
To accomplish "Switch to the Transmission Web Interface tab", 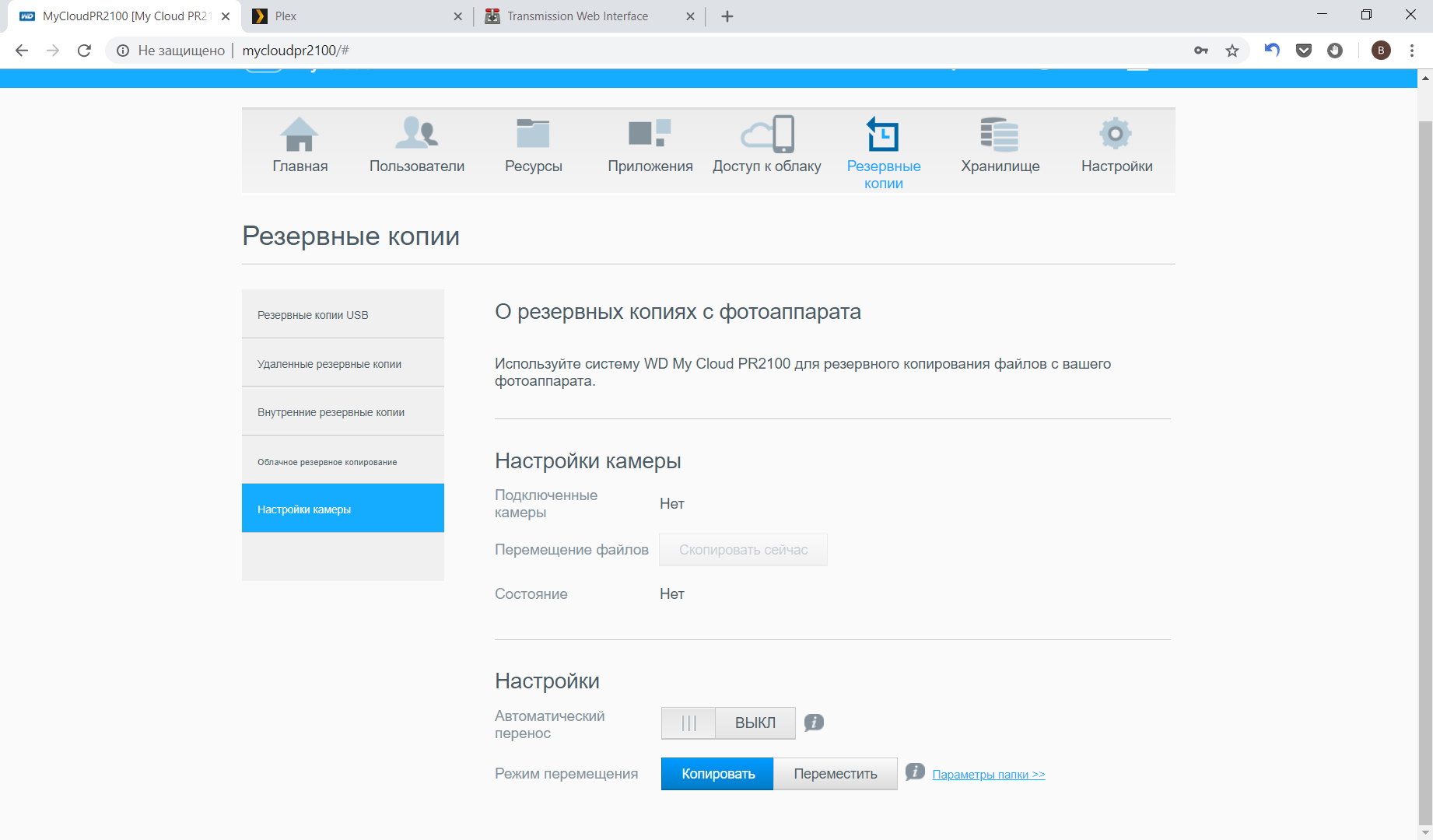I will pos(590,16).
